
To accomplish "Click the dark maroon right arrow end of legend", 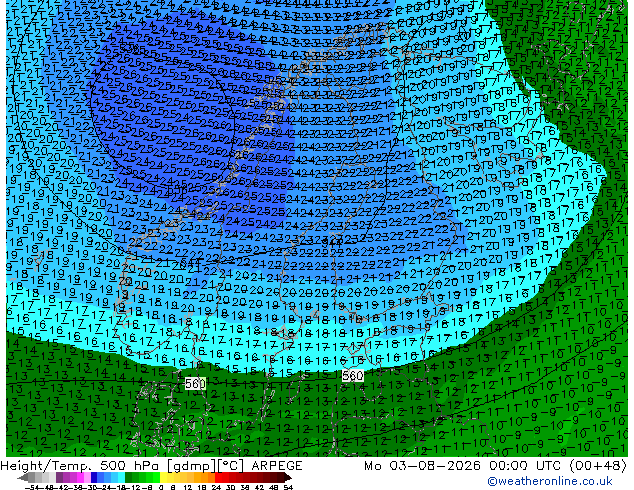I will click(288, 478).
